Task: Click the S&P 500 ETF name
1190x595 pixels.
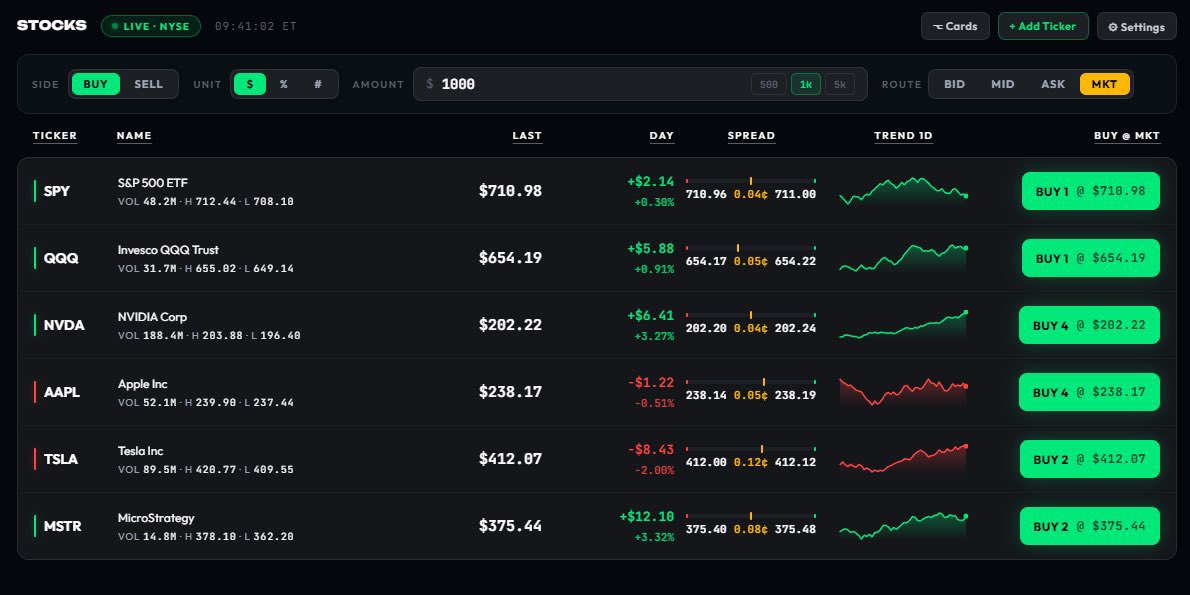Action: pyautogui.click(x=153, y=183)
